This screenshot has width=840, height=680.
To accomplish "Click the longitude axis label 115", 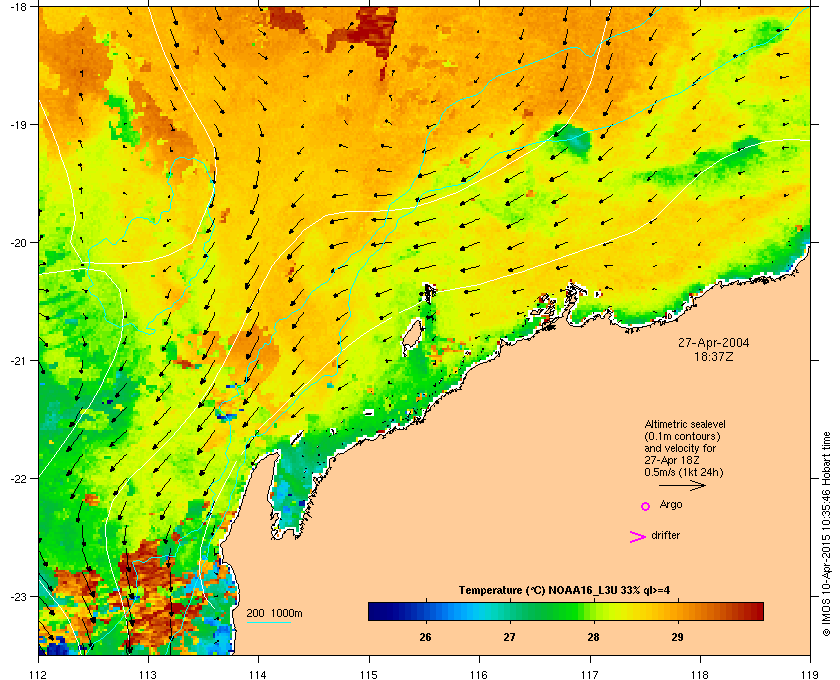I will click(x=369, y=675).
